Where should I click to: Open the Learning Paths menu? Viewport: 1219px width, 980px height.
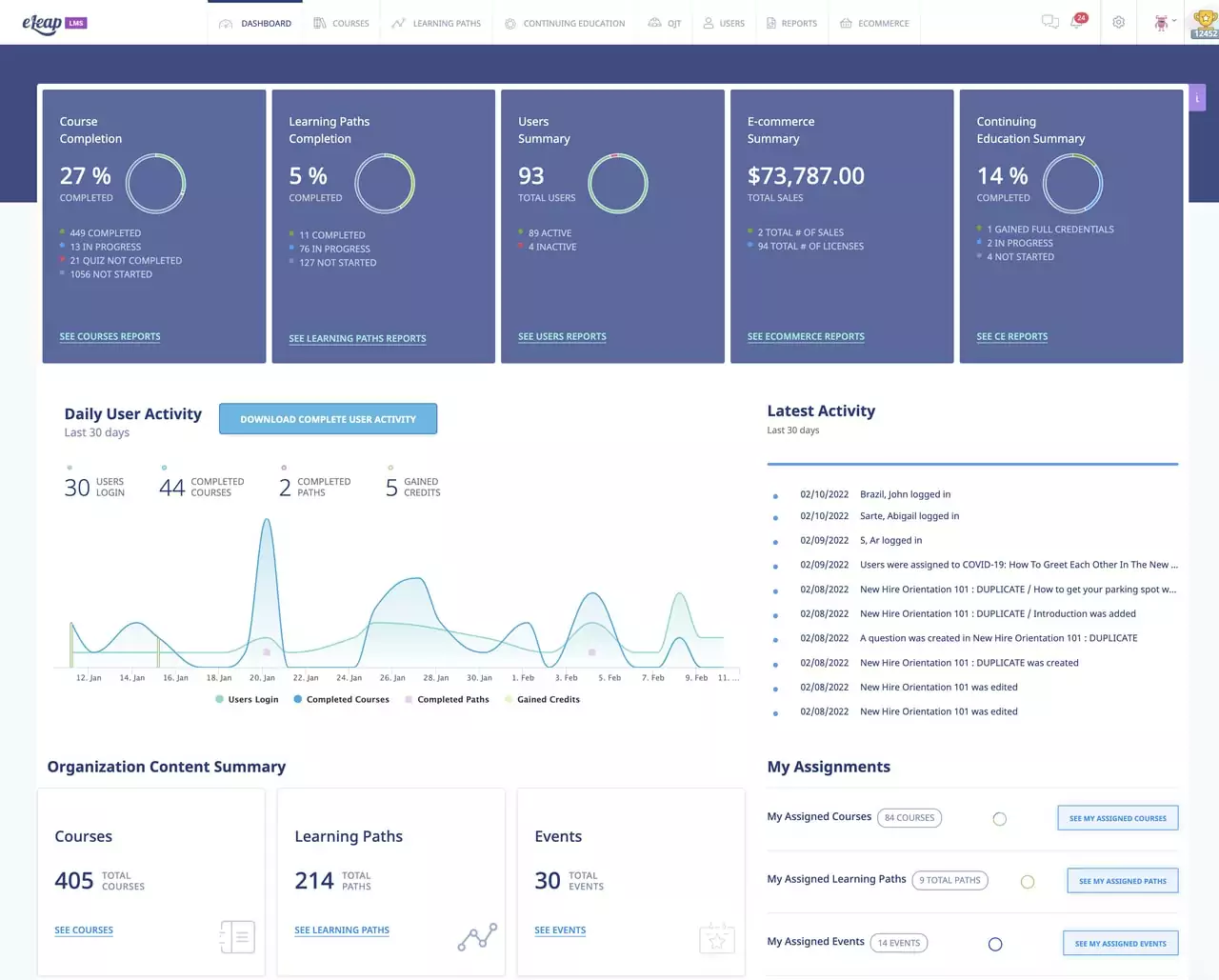coord(436,23)
